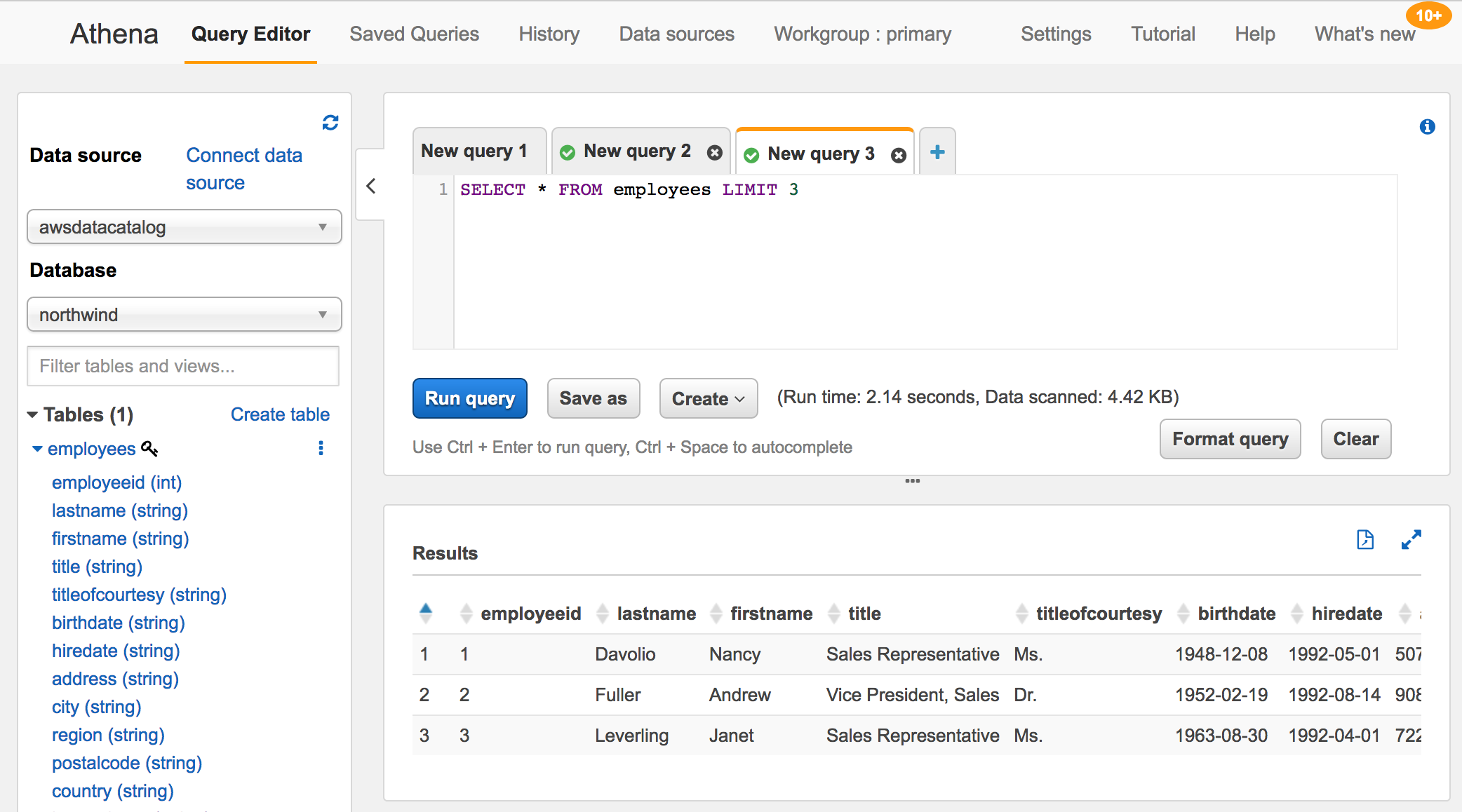This screenshot has width=1462, height=812.
Task: Sort results by birthdate column
Action: (x=1235, y=614)
